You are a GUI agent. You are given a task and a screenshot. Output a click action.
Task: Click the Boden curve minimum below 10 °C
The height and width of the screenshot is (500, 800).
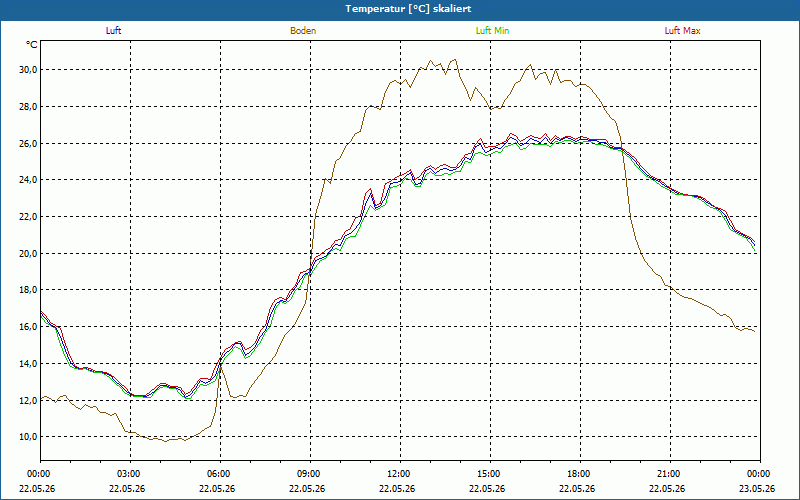coord(165,441)
